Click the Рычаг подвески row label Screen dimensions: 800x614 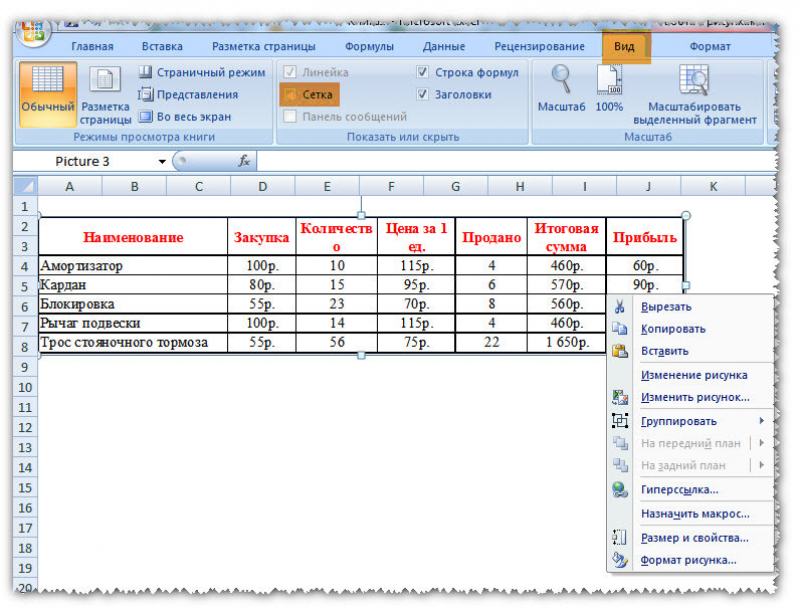point(90,323)
